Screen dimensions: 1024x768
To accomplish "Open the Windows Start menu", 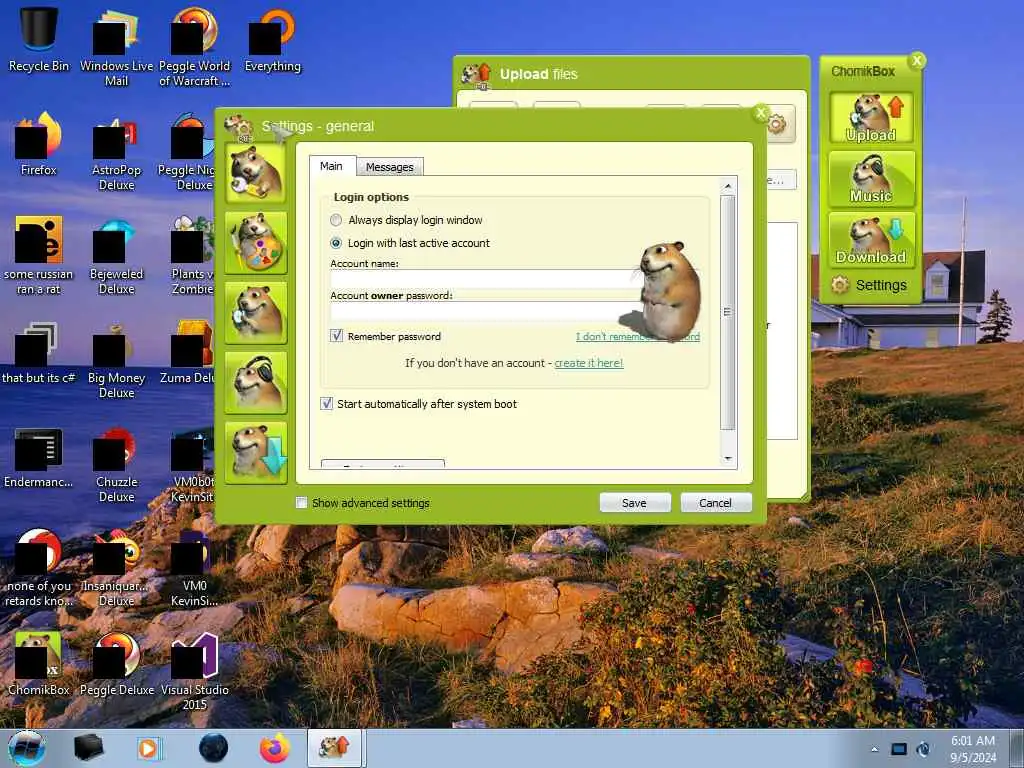I will (26, 748).
